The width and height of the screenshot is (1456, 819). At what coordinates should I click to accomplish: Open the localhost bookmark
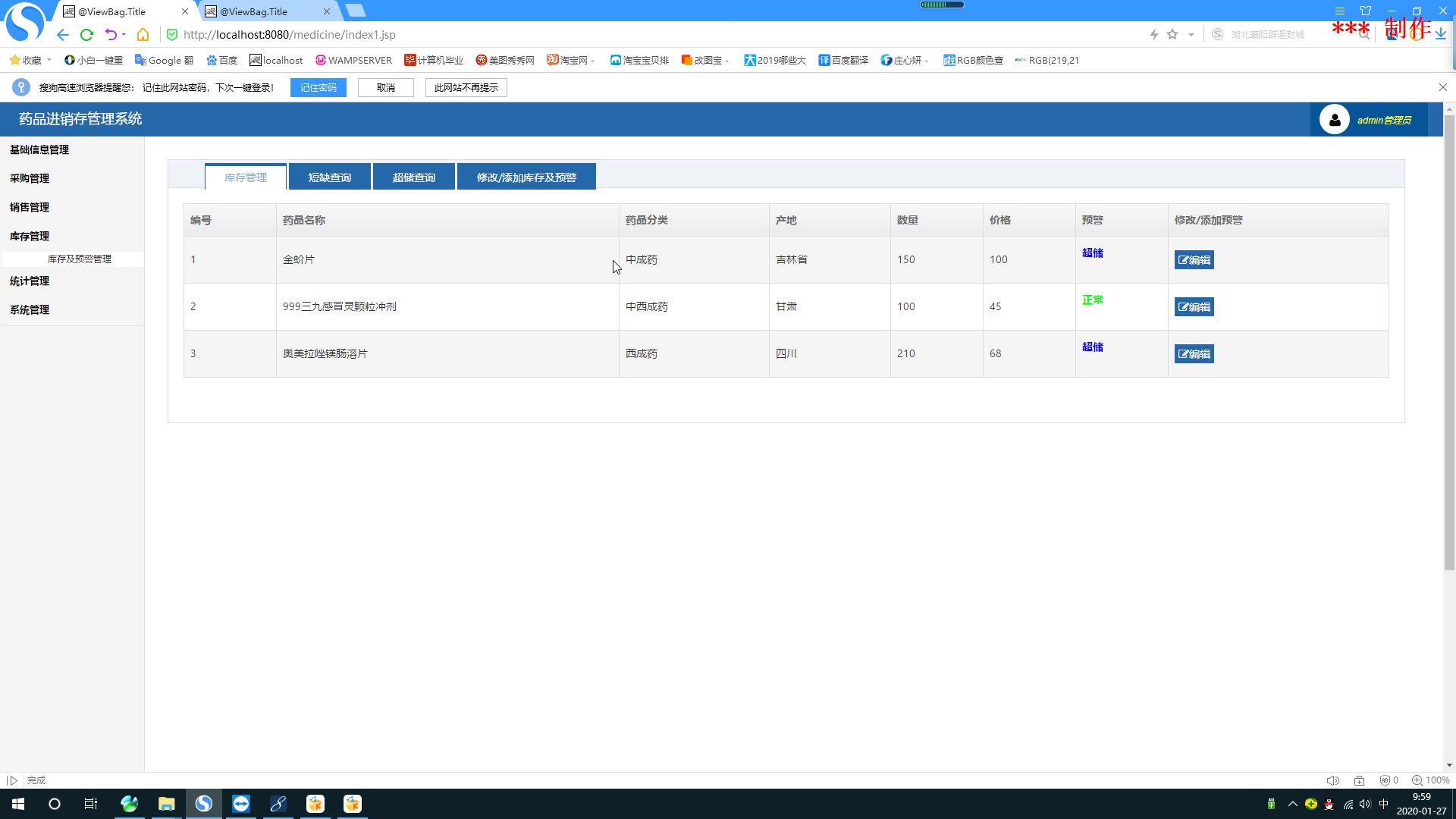pyautogui.click(x=276, y=60)
